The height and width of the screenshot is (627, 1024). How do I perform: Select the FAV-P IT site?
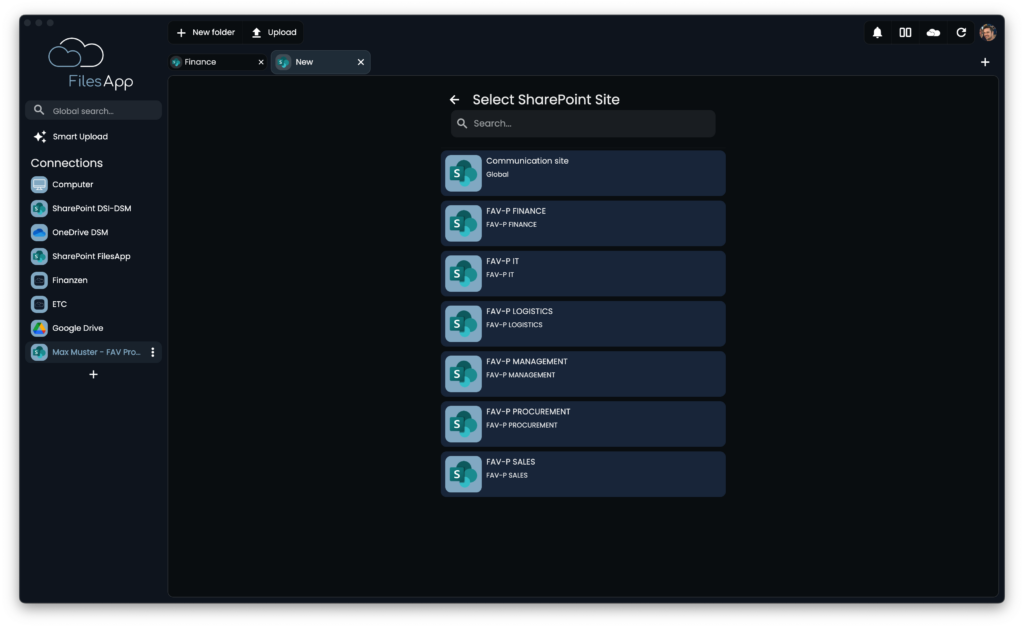[583, 274]
